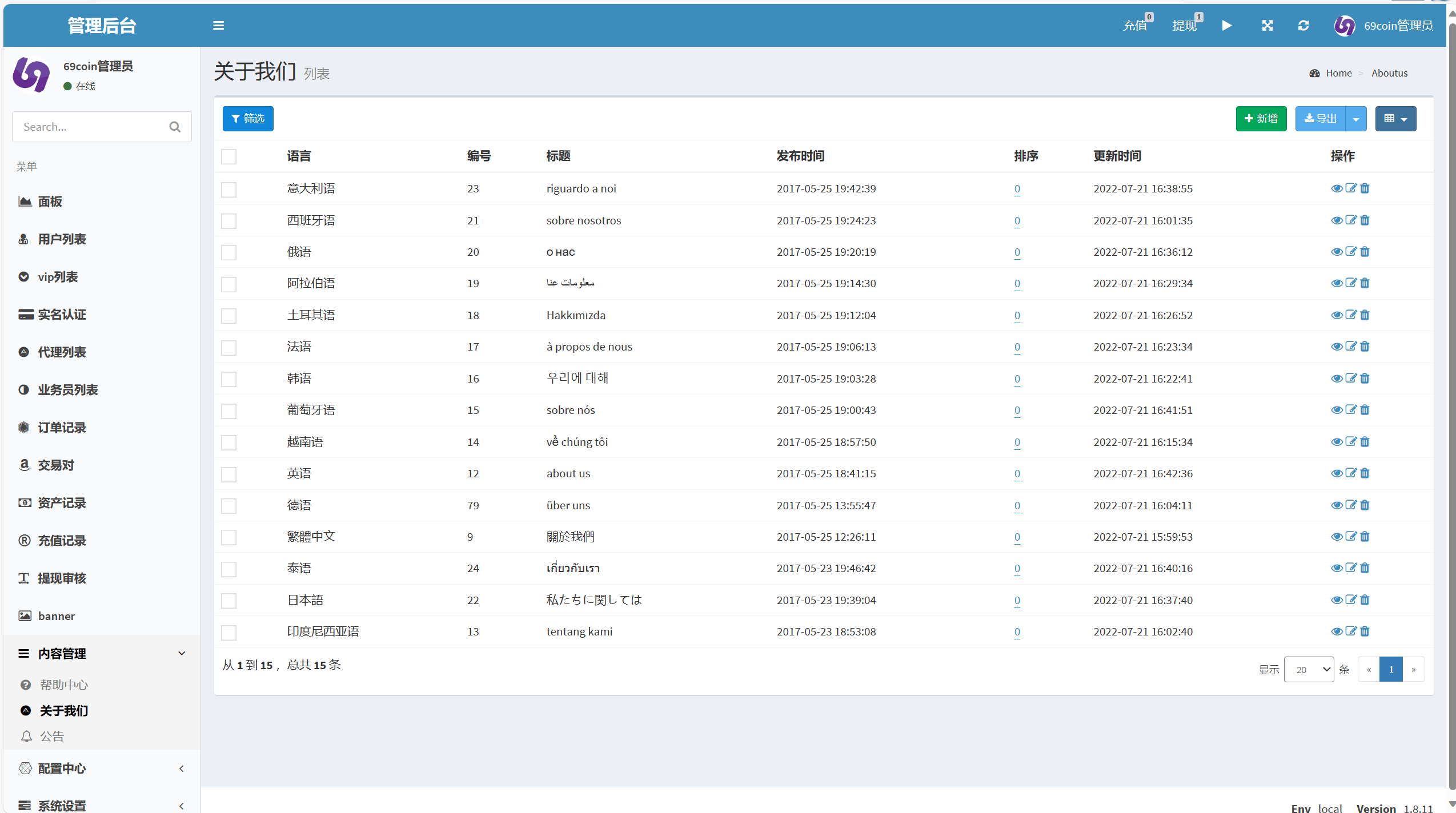The height and width of the screenshot is (813, 1456).
Task: Expand the 内容管理 menu item
Action: (100, 653)
